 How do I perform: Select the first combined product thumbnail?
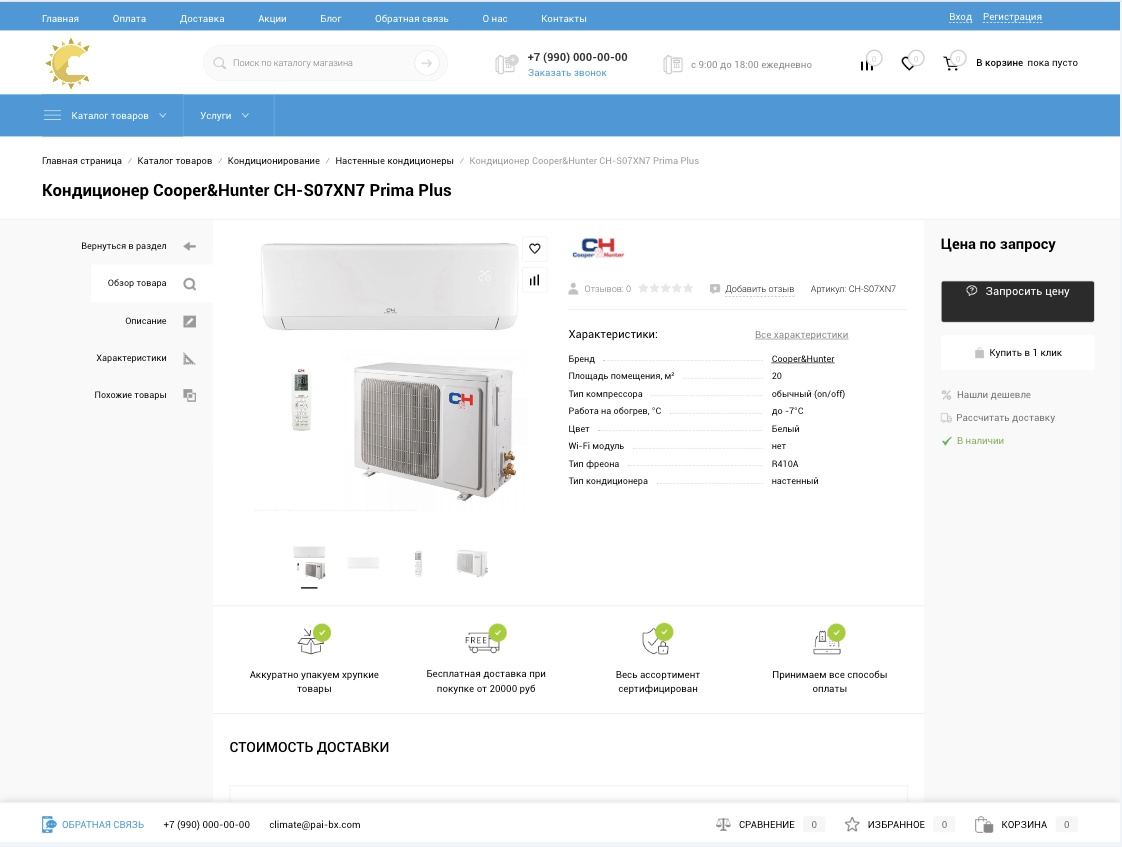tap(309, 563)
